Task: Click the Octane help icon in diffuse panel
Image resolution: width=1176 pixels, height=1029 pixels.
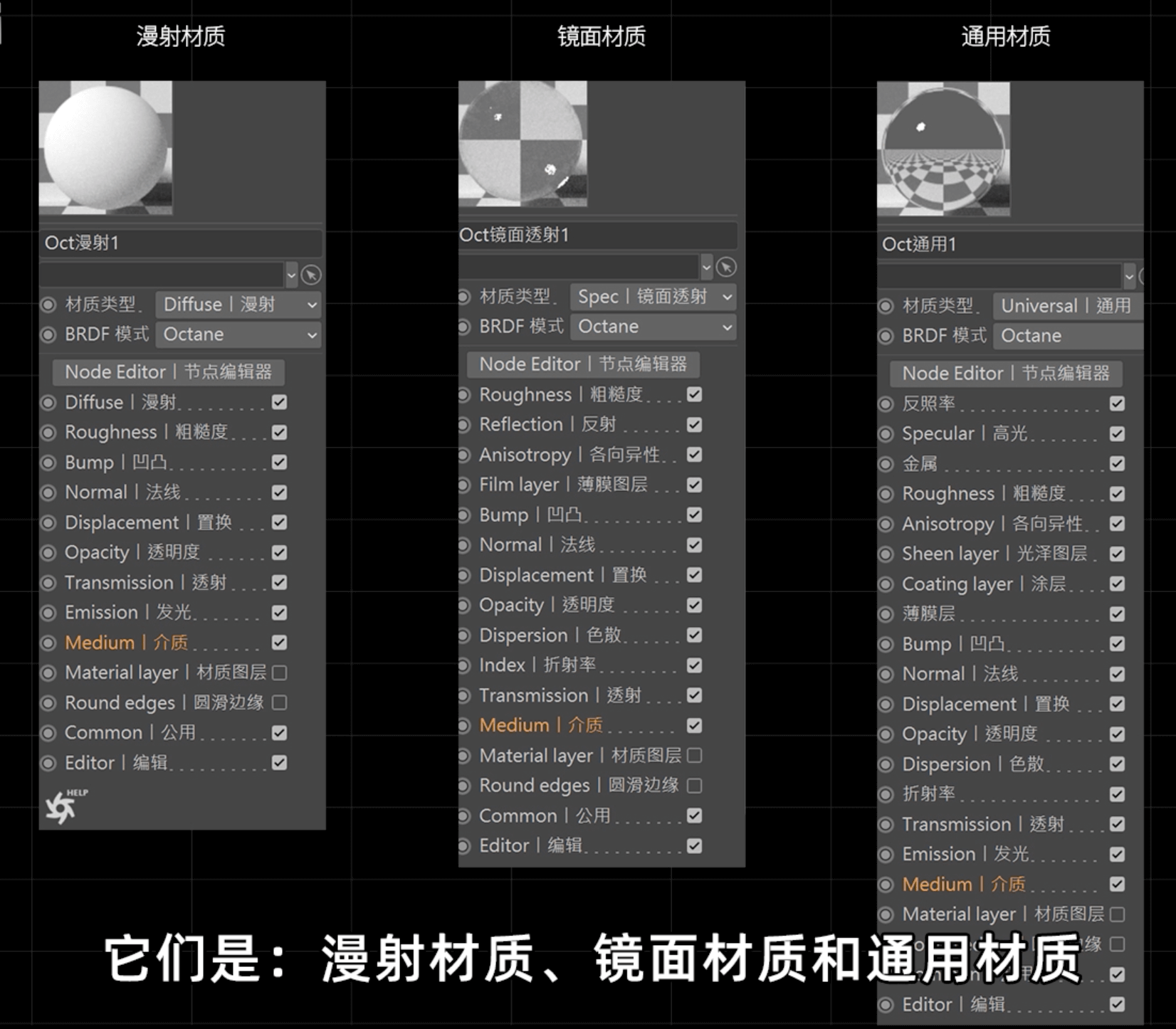Action: pyautogui.click(x=65, y=806)
